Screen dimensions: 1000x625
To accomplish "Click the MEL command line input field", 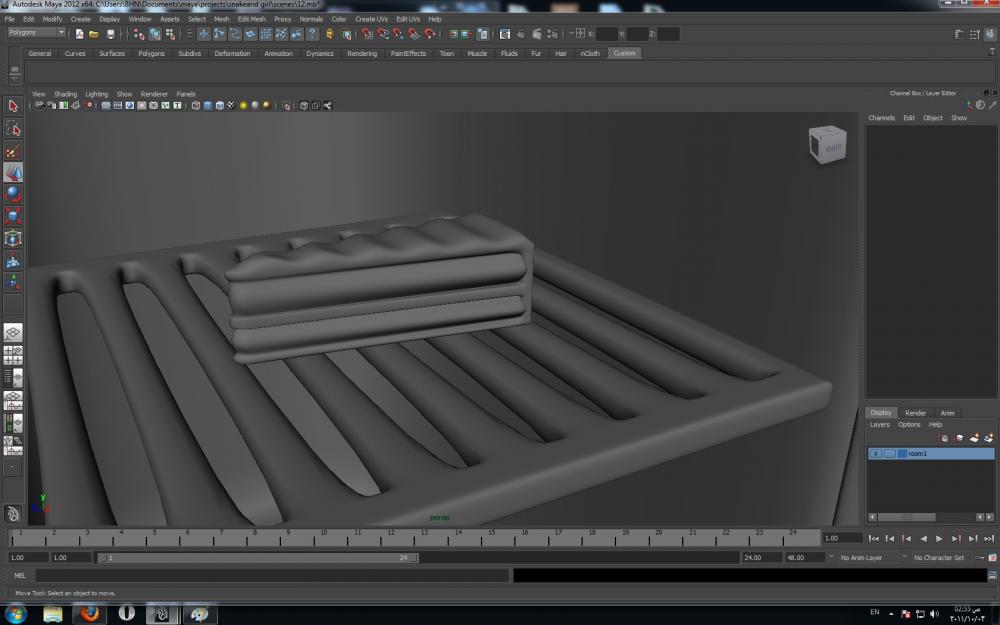I will tap(272, 576).
